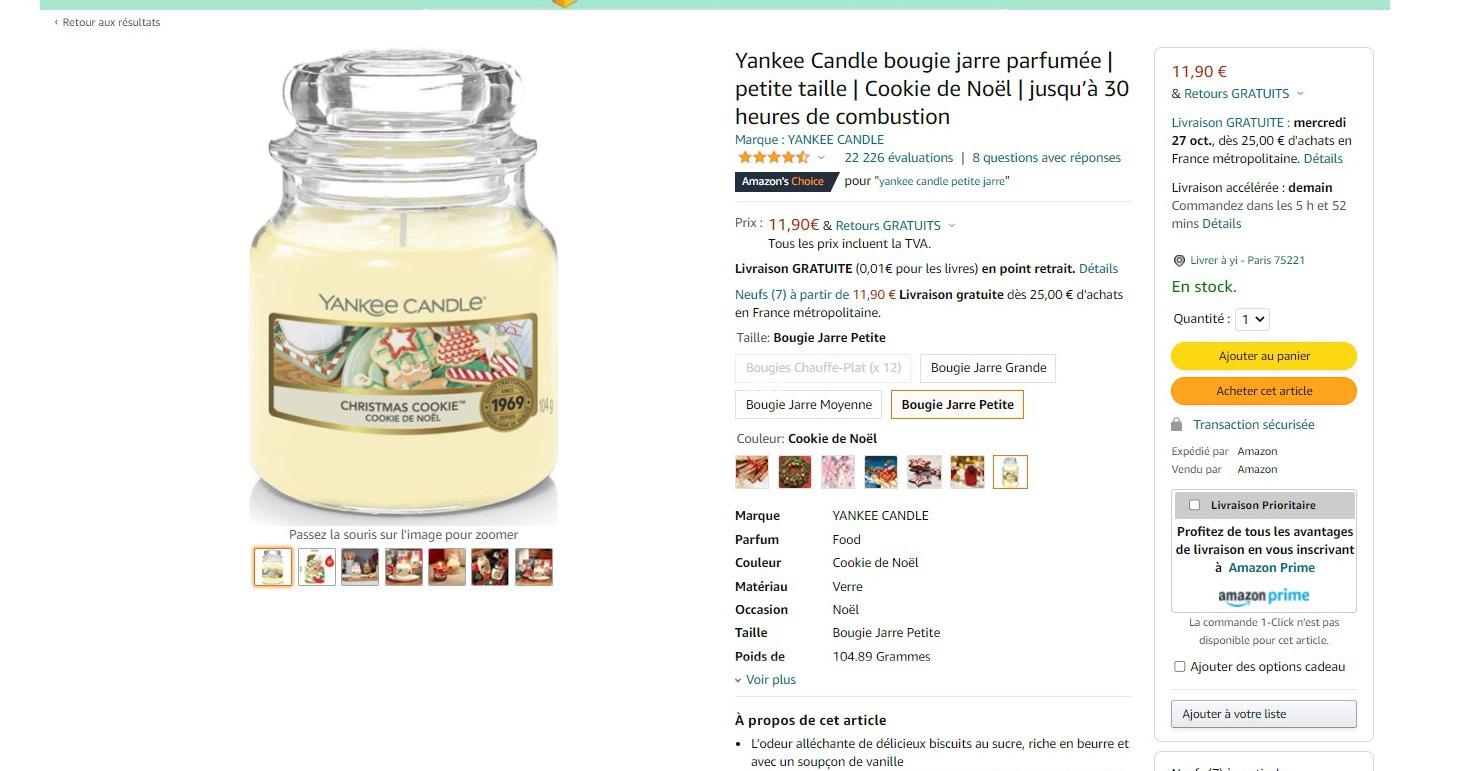Viewport: 1469px width, 771px height.
Task: Click the secure transaction padlock icon
Action: tap(1176, 424)
